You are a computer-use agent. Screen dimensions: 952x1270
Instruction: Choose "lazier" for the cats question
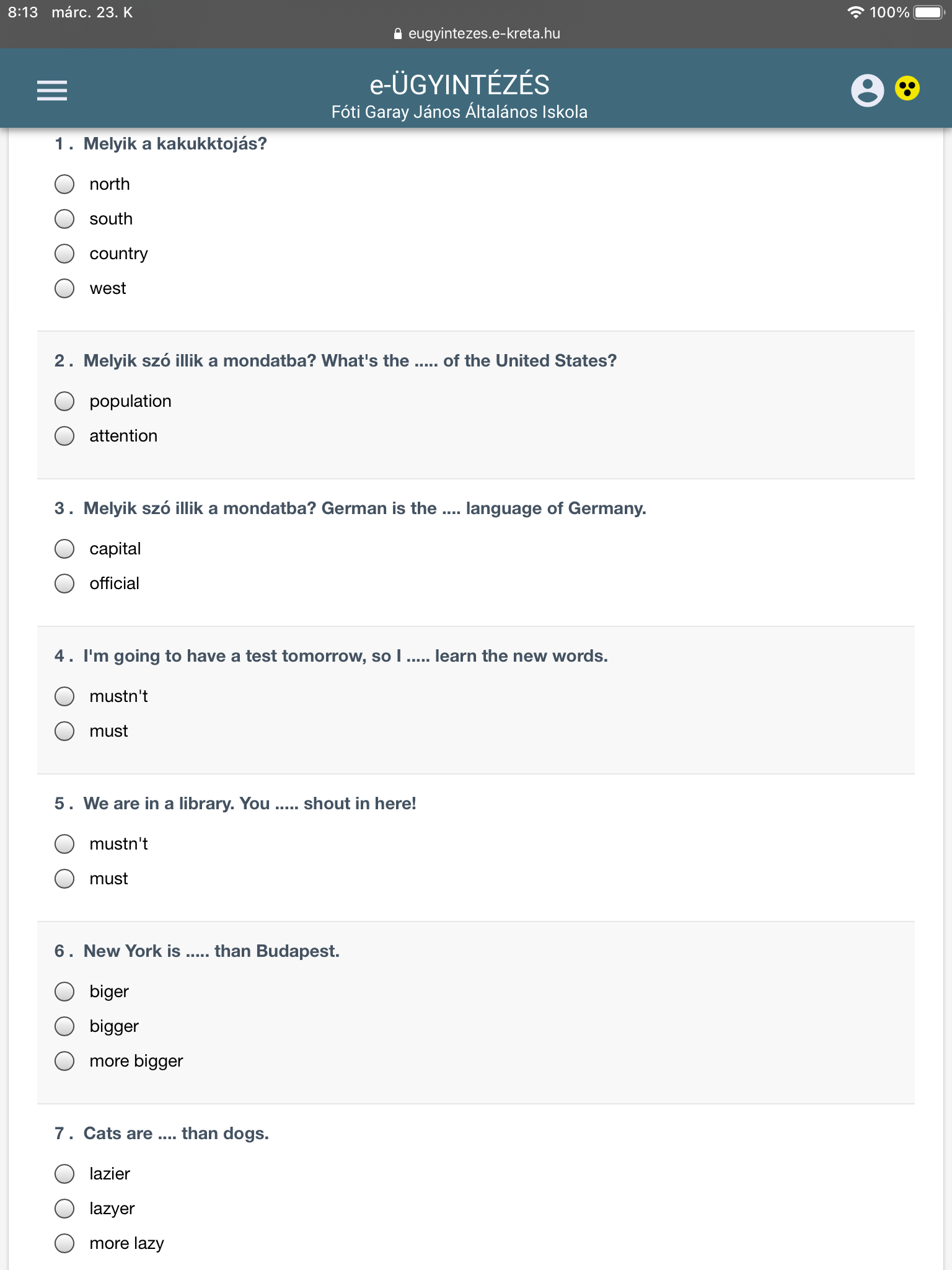click(x=64, y=1174)
